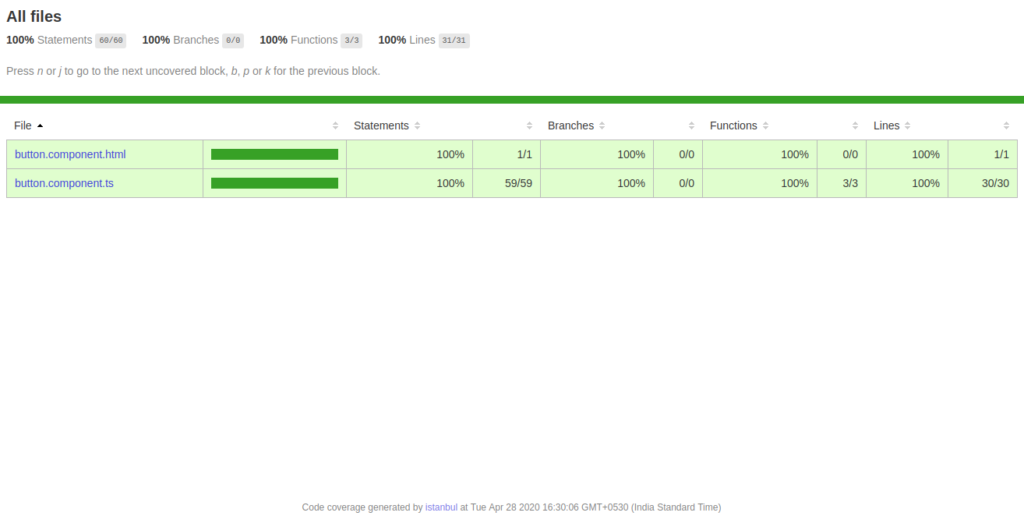Click the 31/31 lines badge

(x=454, y=40)
